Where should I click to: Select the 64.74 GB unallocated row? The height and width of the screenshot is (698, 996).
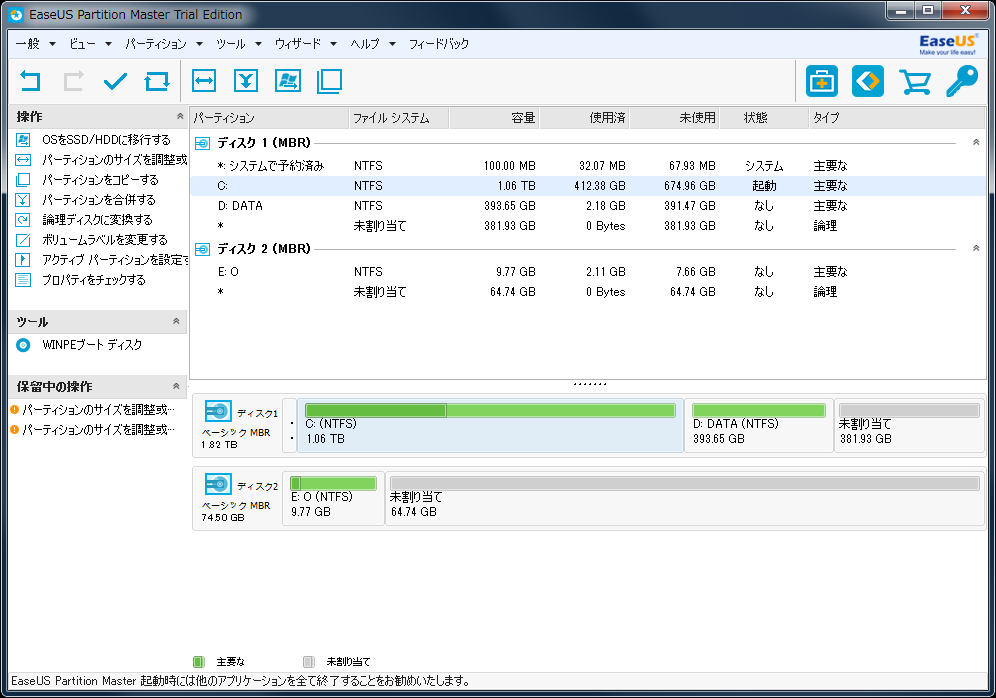click(x=588, y=292)
